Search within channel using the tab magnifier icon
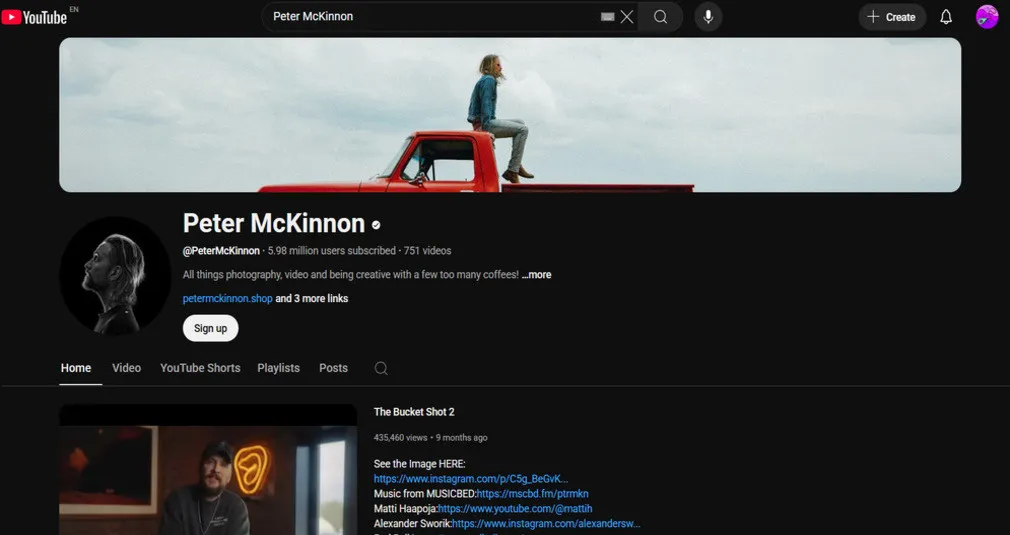 [381, 368]
